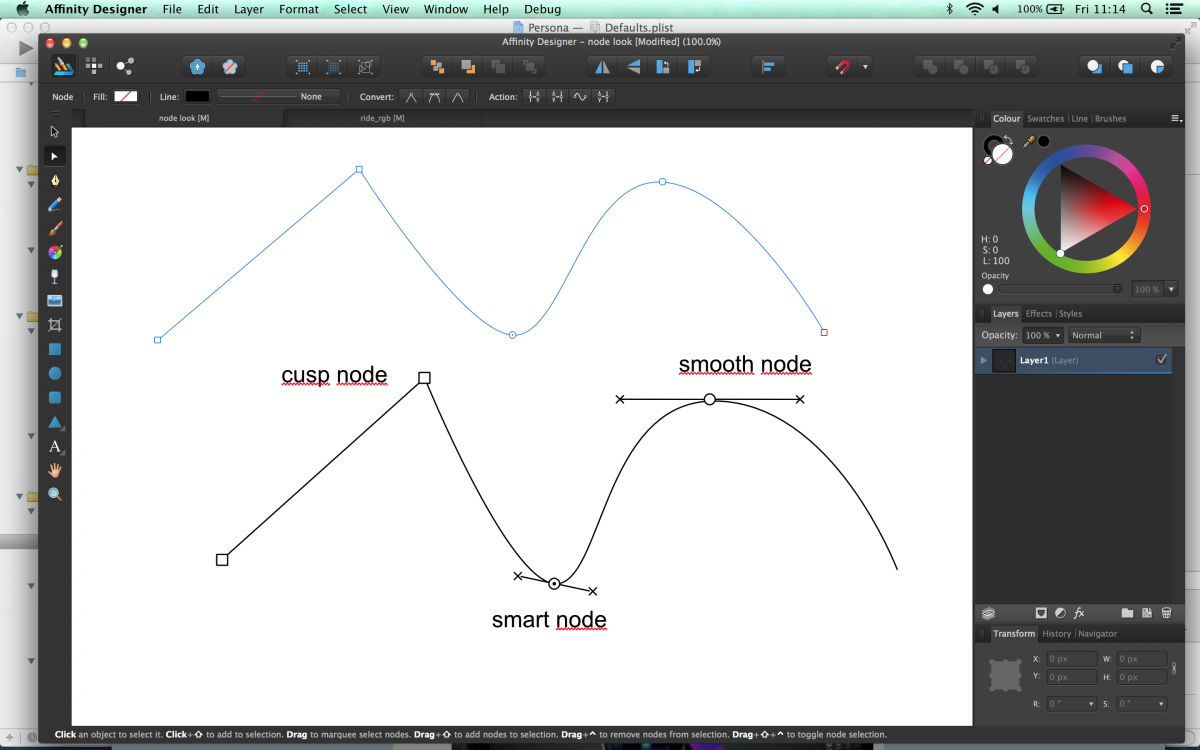Click the X position input field
Image resolution: width=1200 pixels, height=750 pixels.
pyautogui.click(x=1070, y=660)
